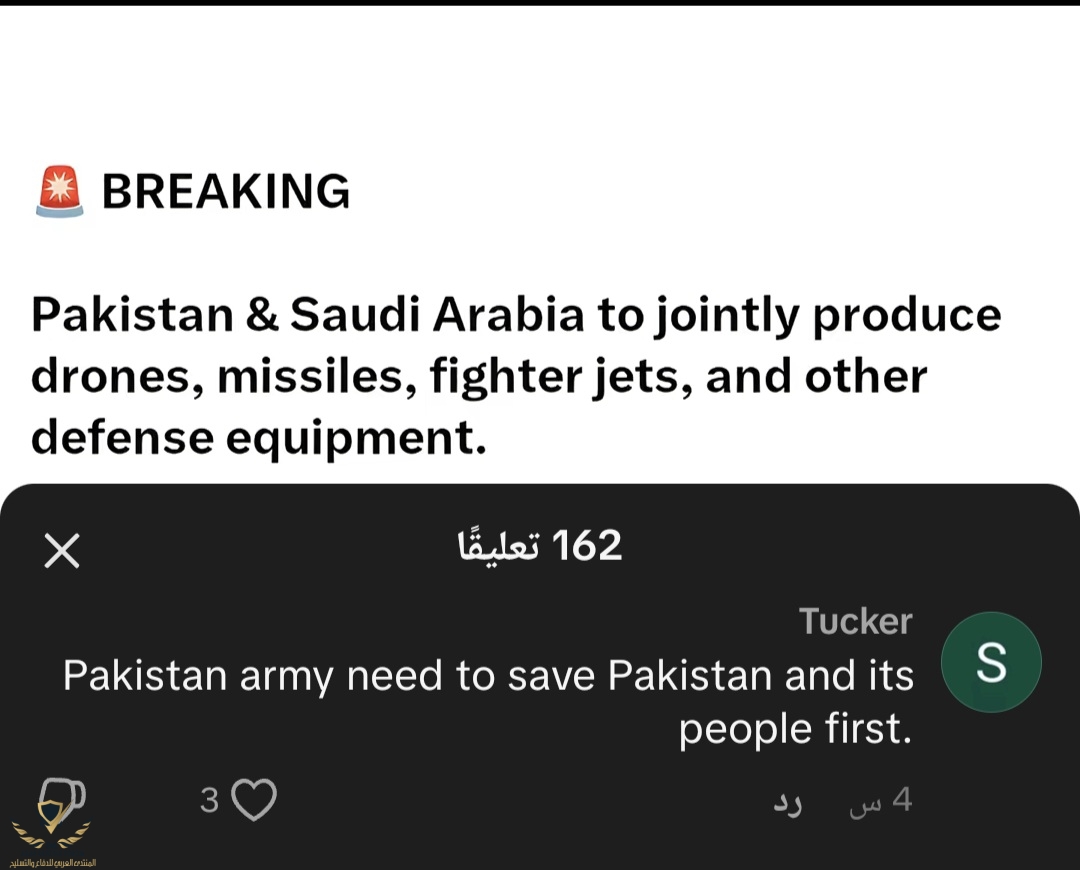Open the Tucker username link

click(x=855, y=621)
